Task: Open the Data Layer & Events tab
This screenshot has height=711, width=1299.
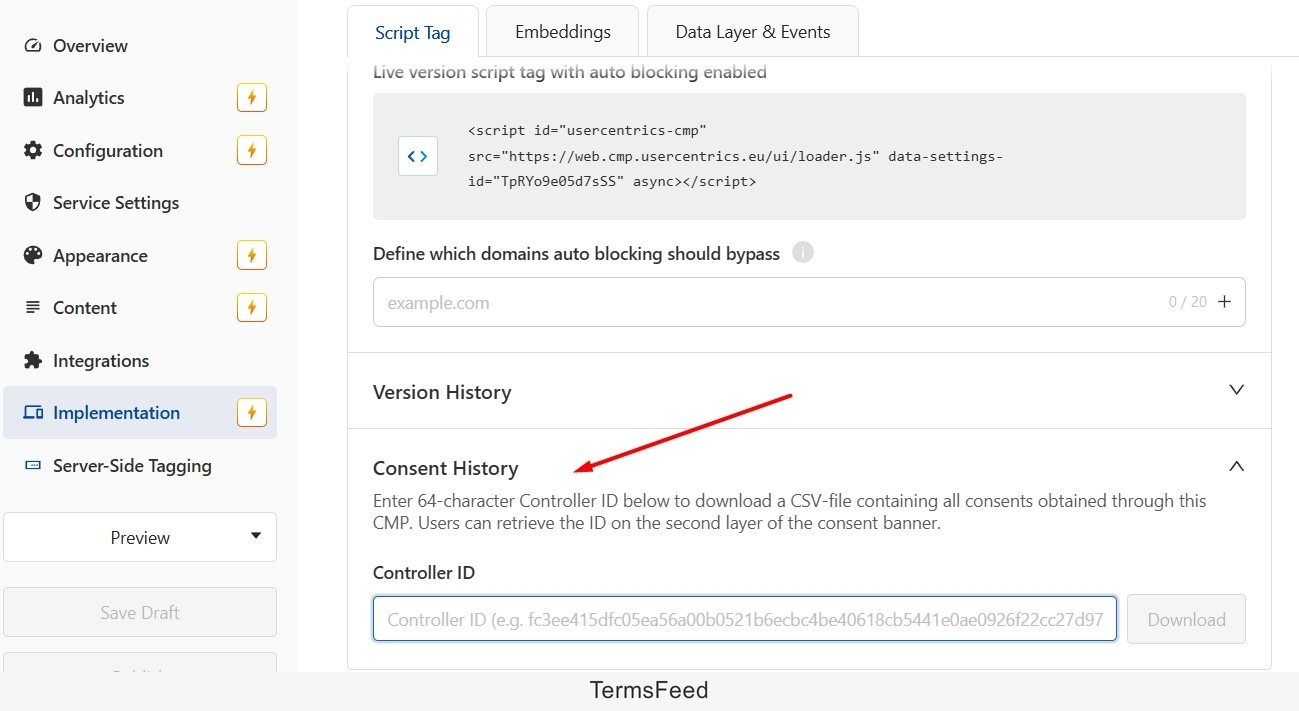Action: pos(753,32)
